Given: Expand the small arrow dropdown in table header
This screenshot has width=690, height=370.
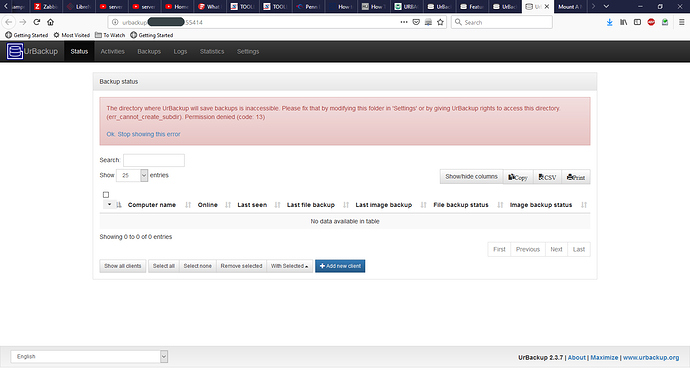Looking at the screenshot, I should 109,205.
